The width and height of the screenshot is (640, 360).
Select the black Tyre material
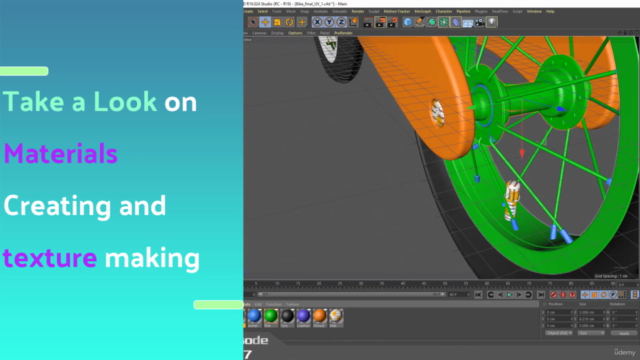pyautogui.click(x=287, y=318)
